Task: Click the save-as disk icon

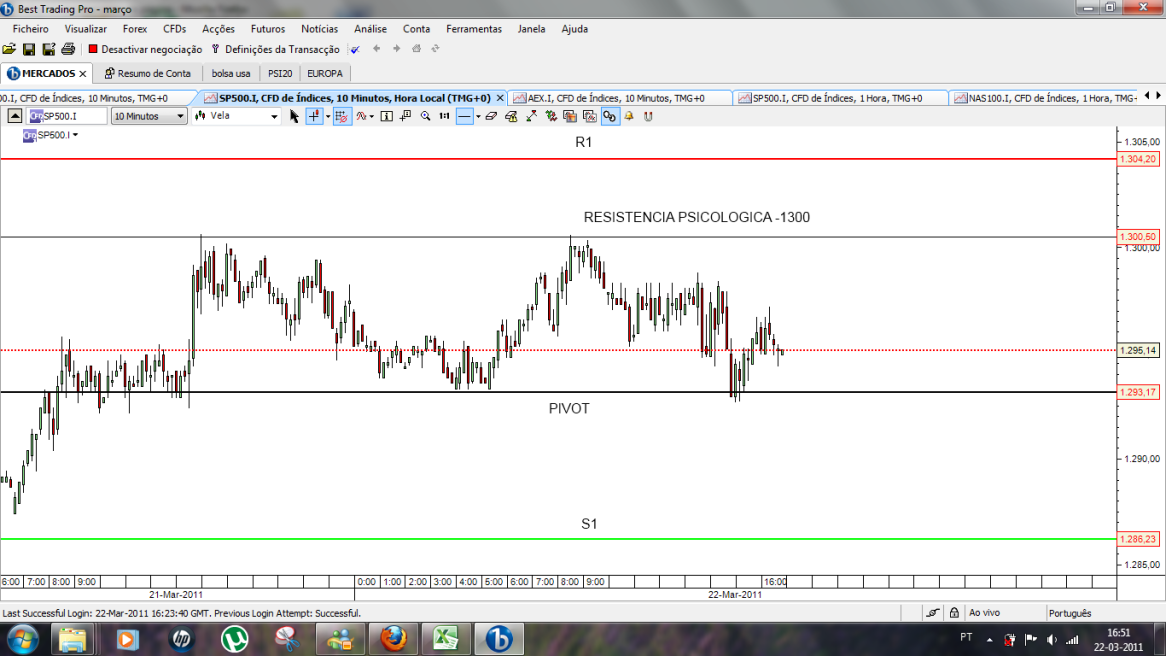Action: [48, 49]
